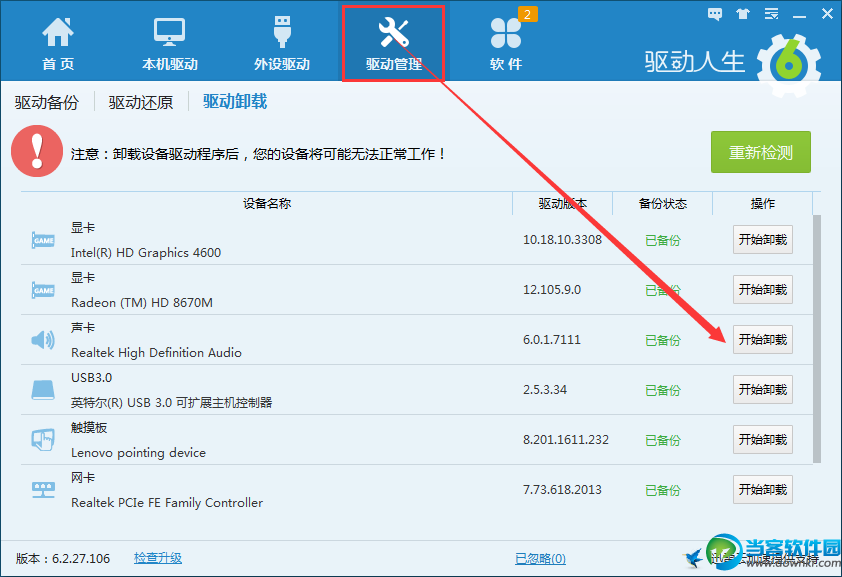The height and width of the screenshot is (577, 842).
Task: Select the 驱动卸载 tab
Action: tap(235, 101)
